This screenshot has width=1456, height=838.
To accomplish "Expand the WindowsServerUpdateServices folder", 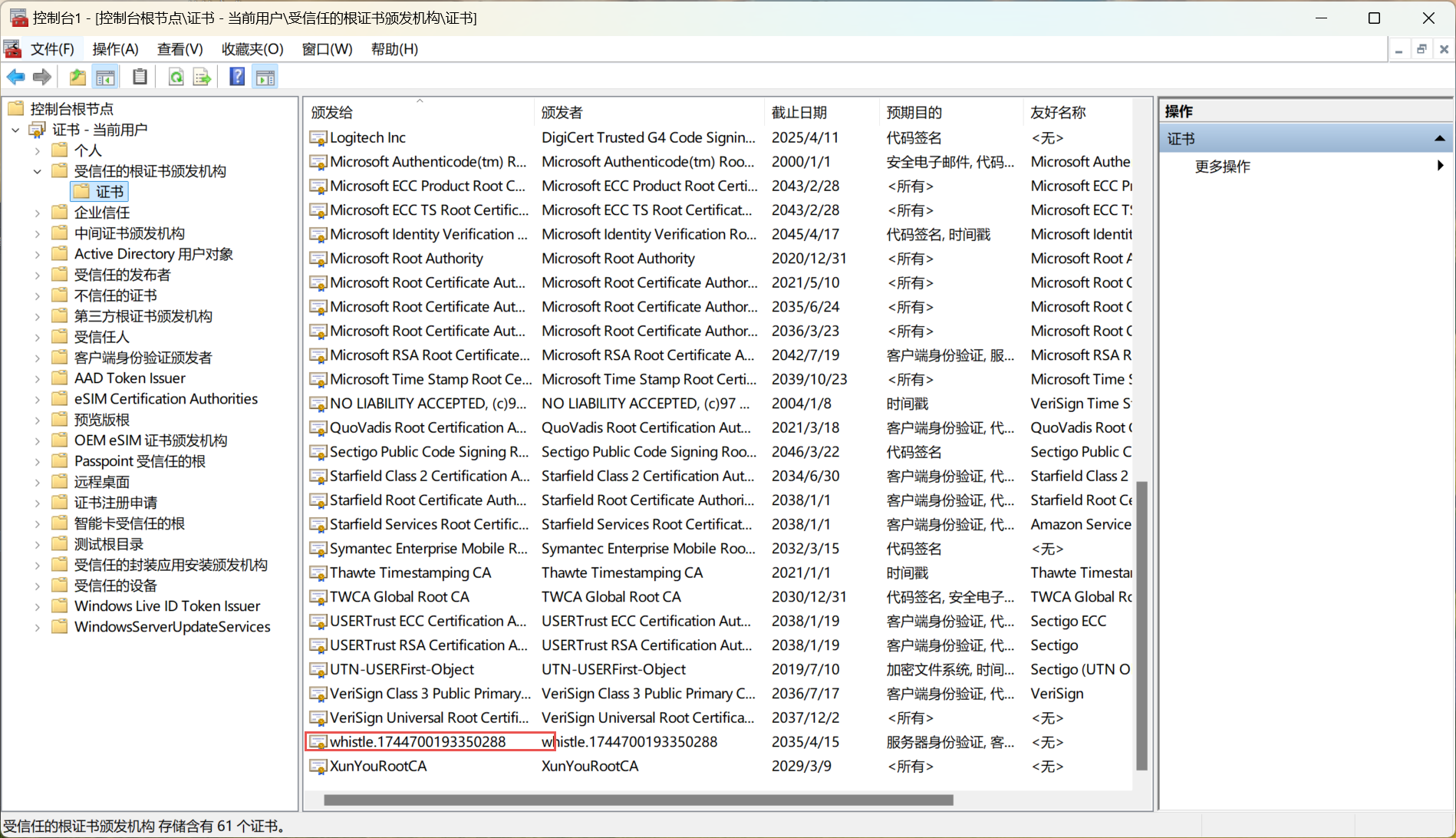I will coord(37,627).
